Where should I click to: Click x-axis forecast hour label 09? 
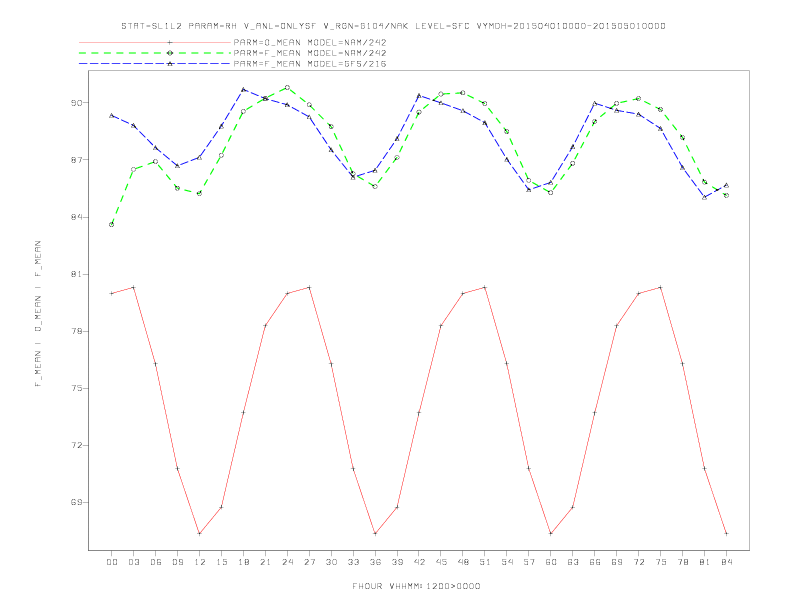(177, 562)
